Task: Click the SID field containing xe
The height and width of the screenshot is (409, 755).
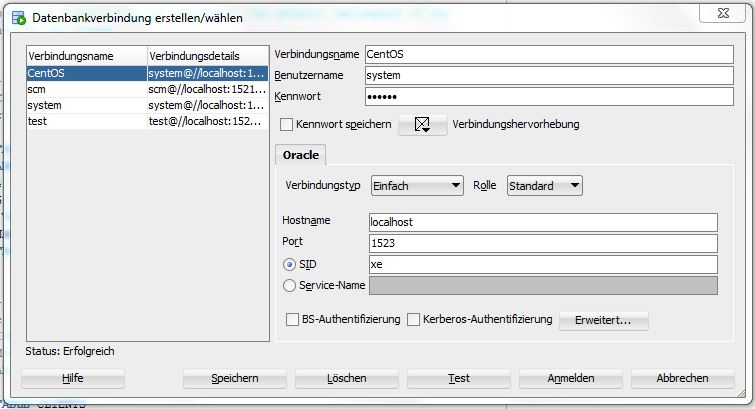Action: click(x=543, y=264)
